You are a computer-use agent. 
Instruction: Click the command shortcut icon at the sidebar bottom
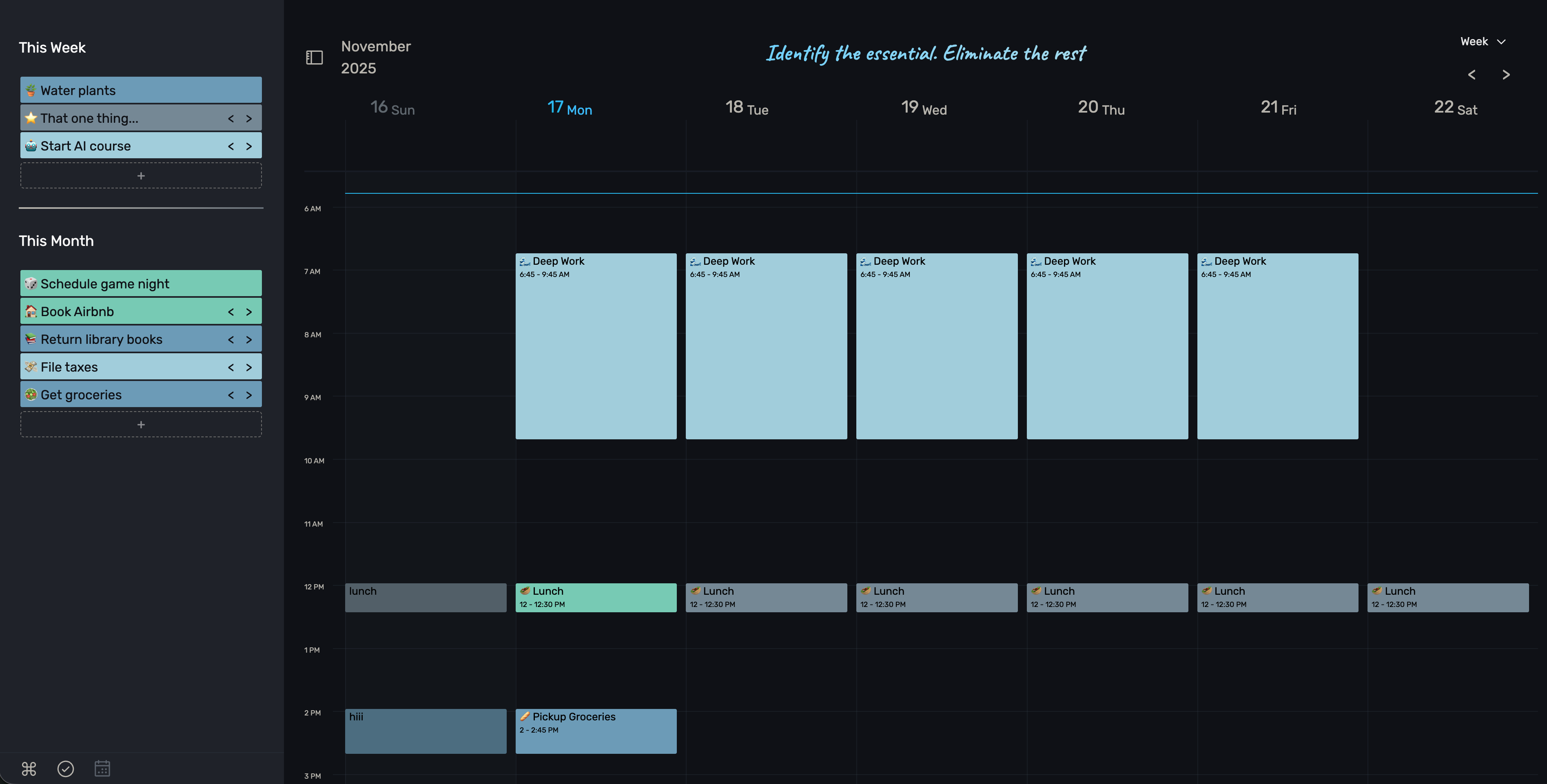(29, 768)
